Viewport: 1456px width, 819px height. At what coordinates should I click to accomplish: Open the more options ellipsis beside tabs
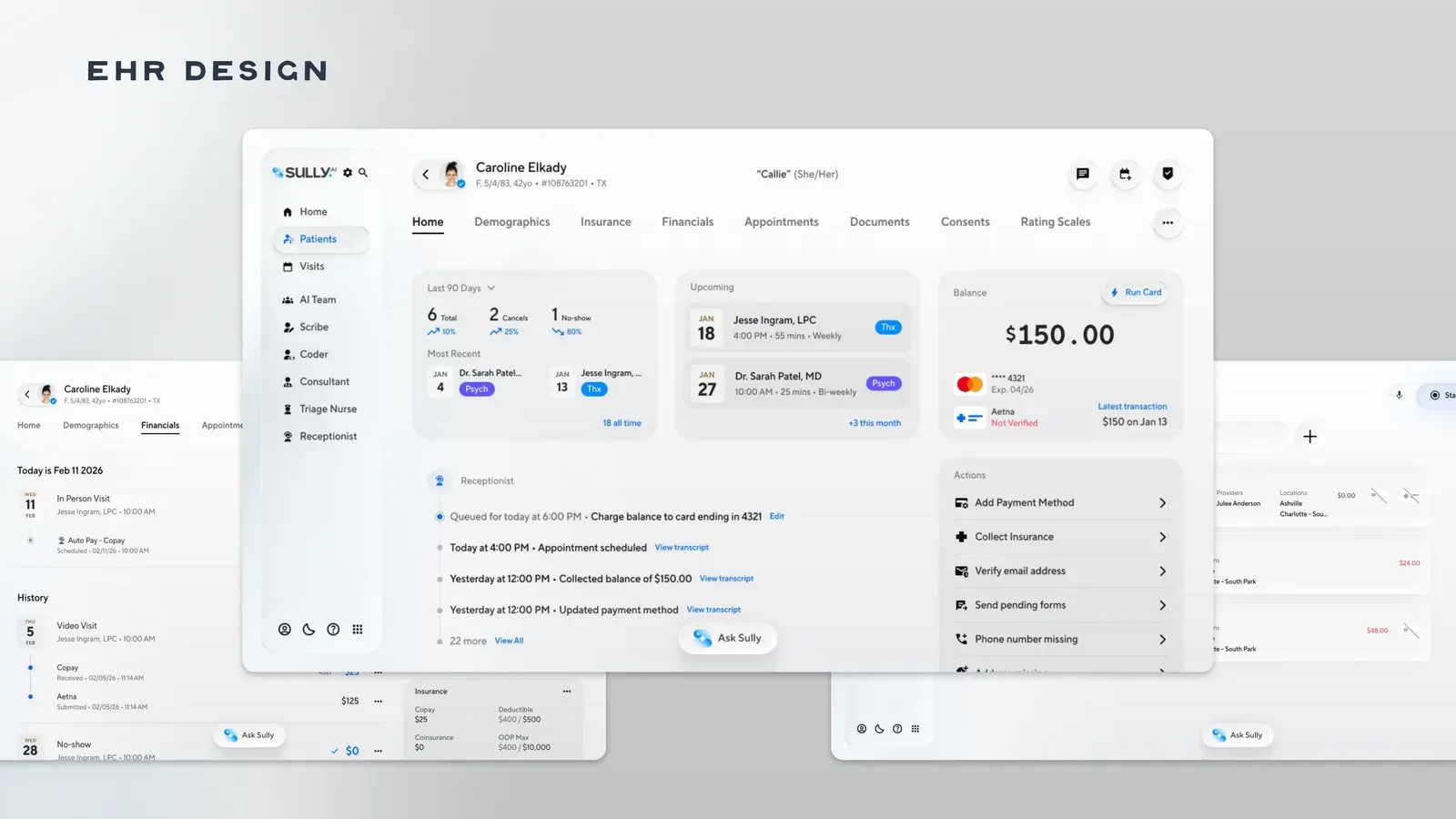pyautogui.click(x=1168, y=223)
